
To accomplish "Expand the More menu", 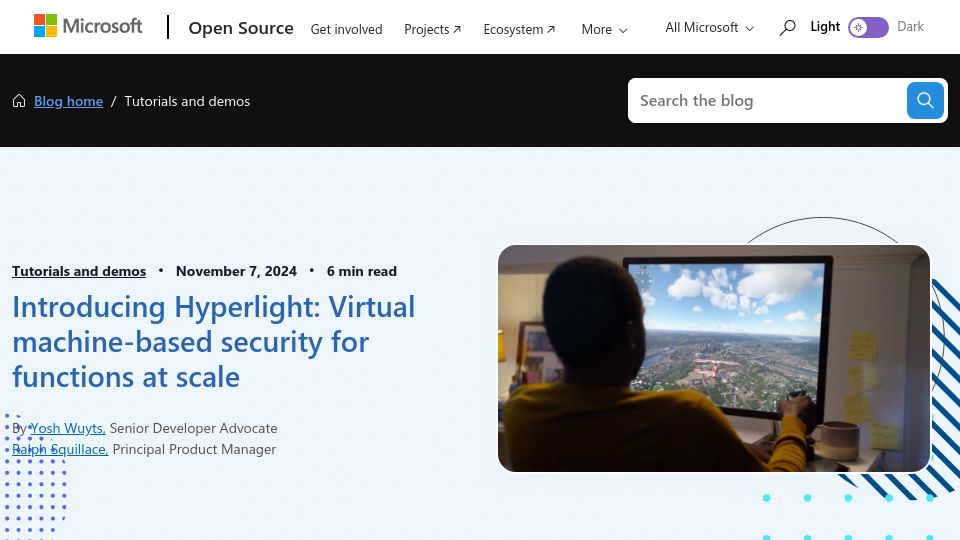I will pos(604,29).
